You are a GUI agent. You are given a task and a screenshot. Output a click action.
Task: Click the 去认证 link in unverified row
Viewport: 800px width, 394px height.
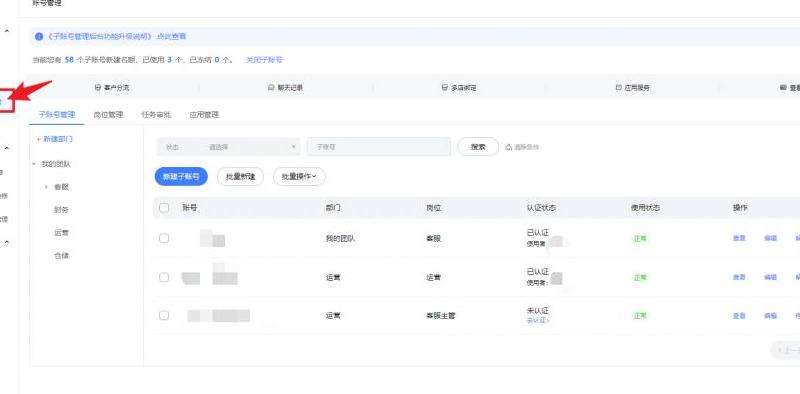tap(538, 321)
